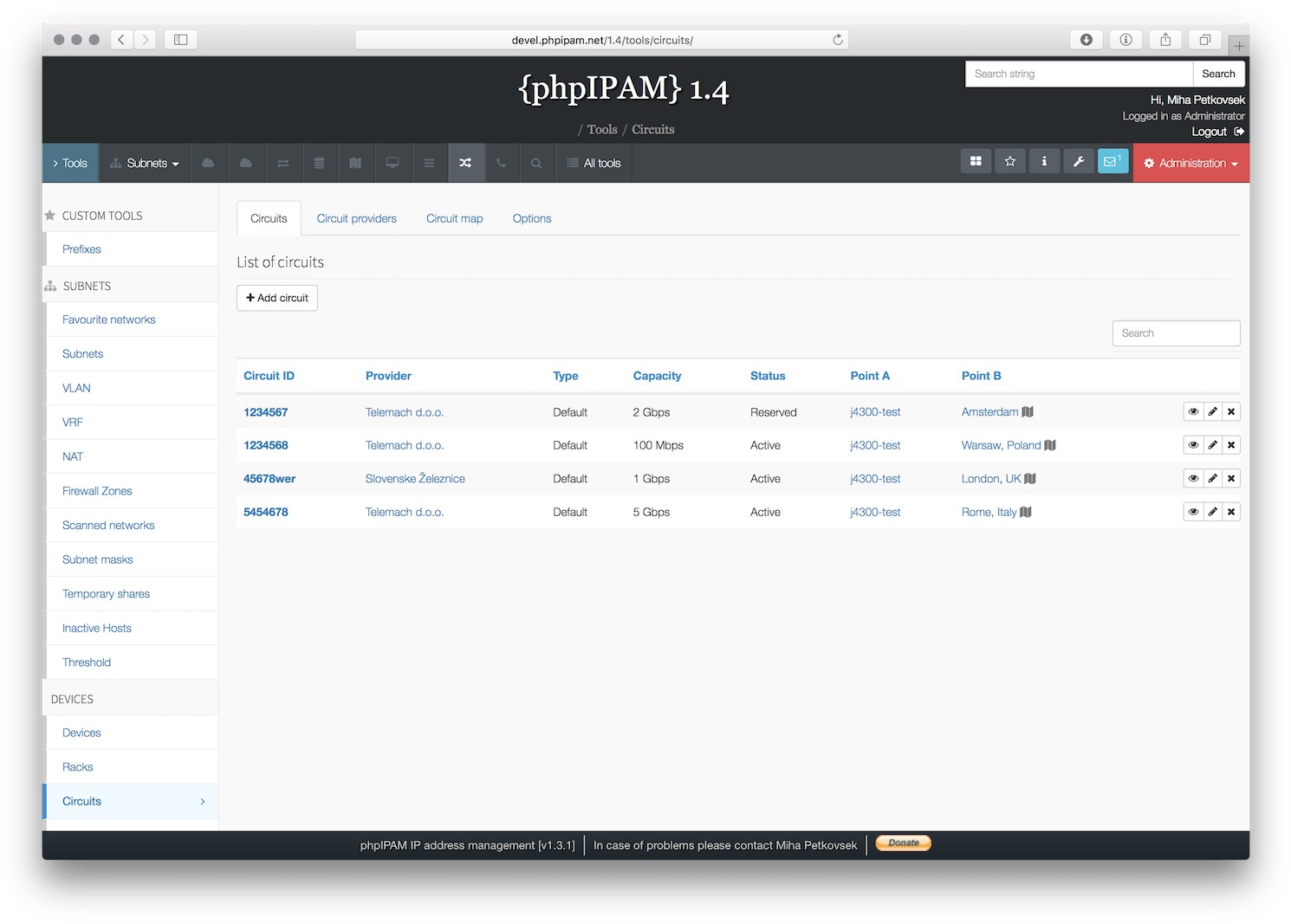Viewport: 1291px width, 924px height.
Task: Click the monitor/devices icon in toolbar
Action: point(392,162)
